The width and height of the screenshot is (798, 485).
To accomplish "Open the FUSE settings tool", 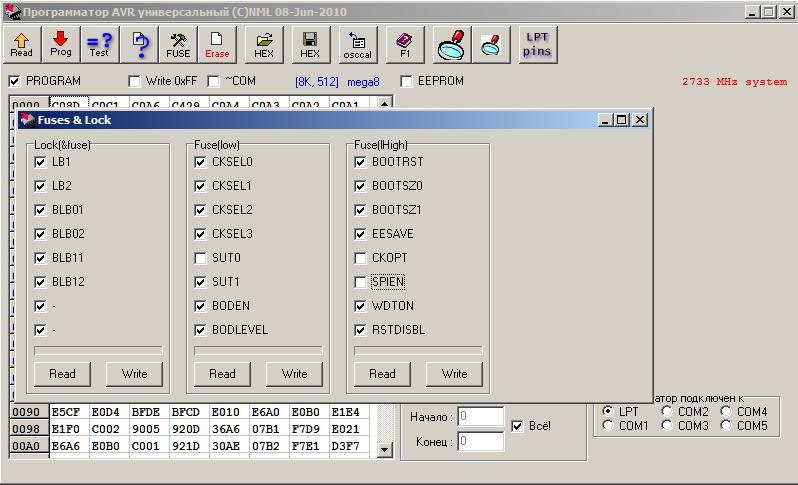I will pos(178,44).
